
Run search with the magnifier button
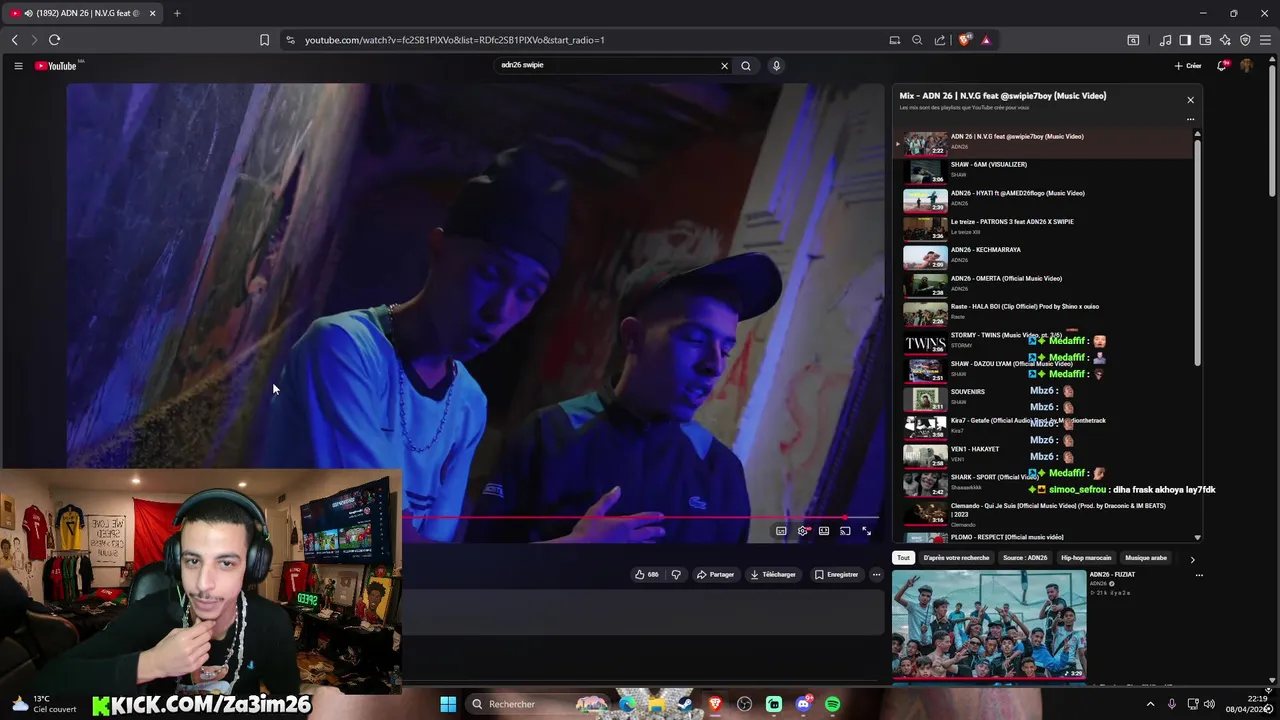coord(746,66)
